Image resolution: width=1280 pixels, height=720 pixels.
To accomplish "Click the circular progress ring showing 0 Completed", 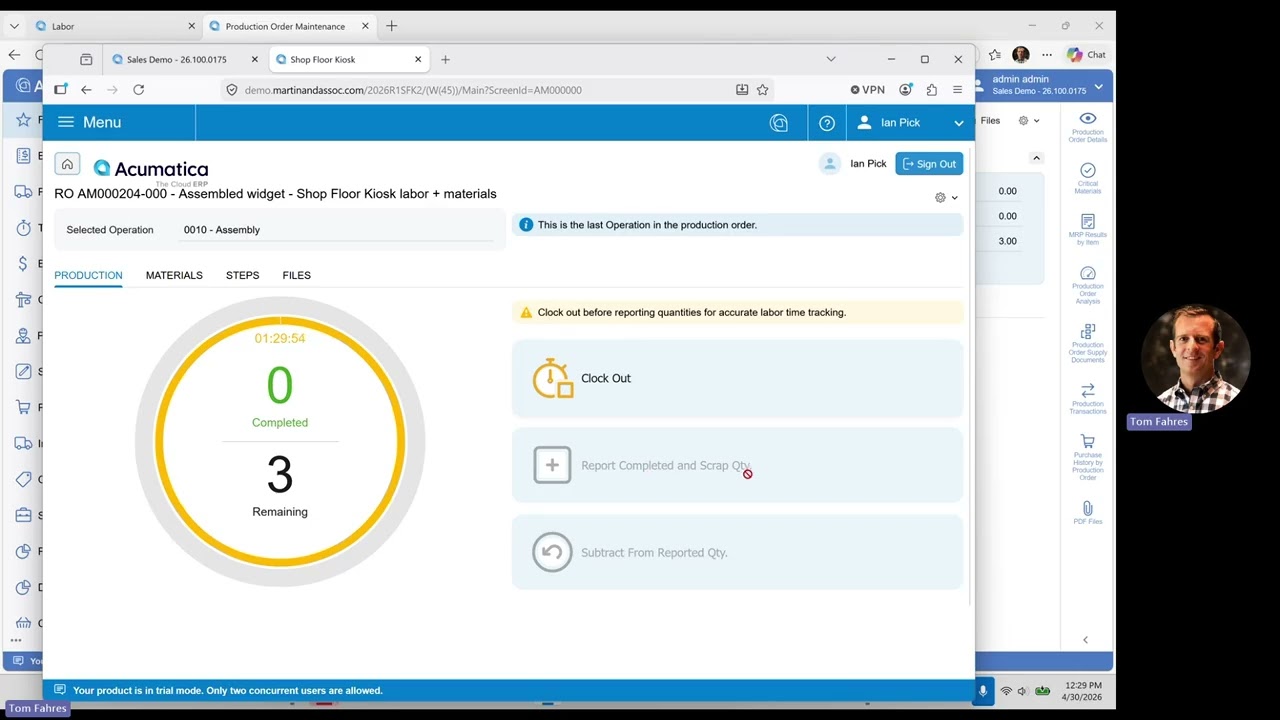I will [x=280, y=442].
